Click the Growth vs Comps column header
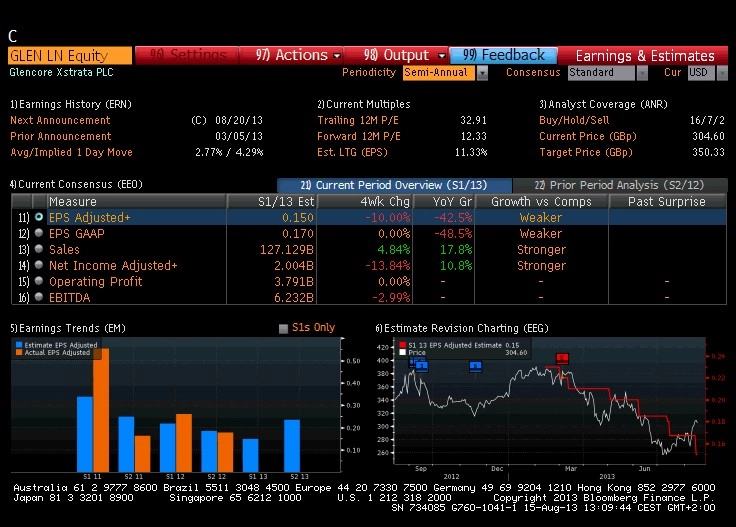736x527 pixels. pos(541,202)
